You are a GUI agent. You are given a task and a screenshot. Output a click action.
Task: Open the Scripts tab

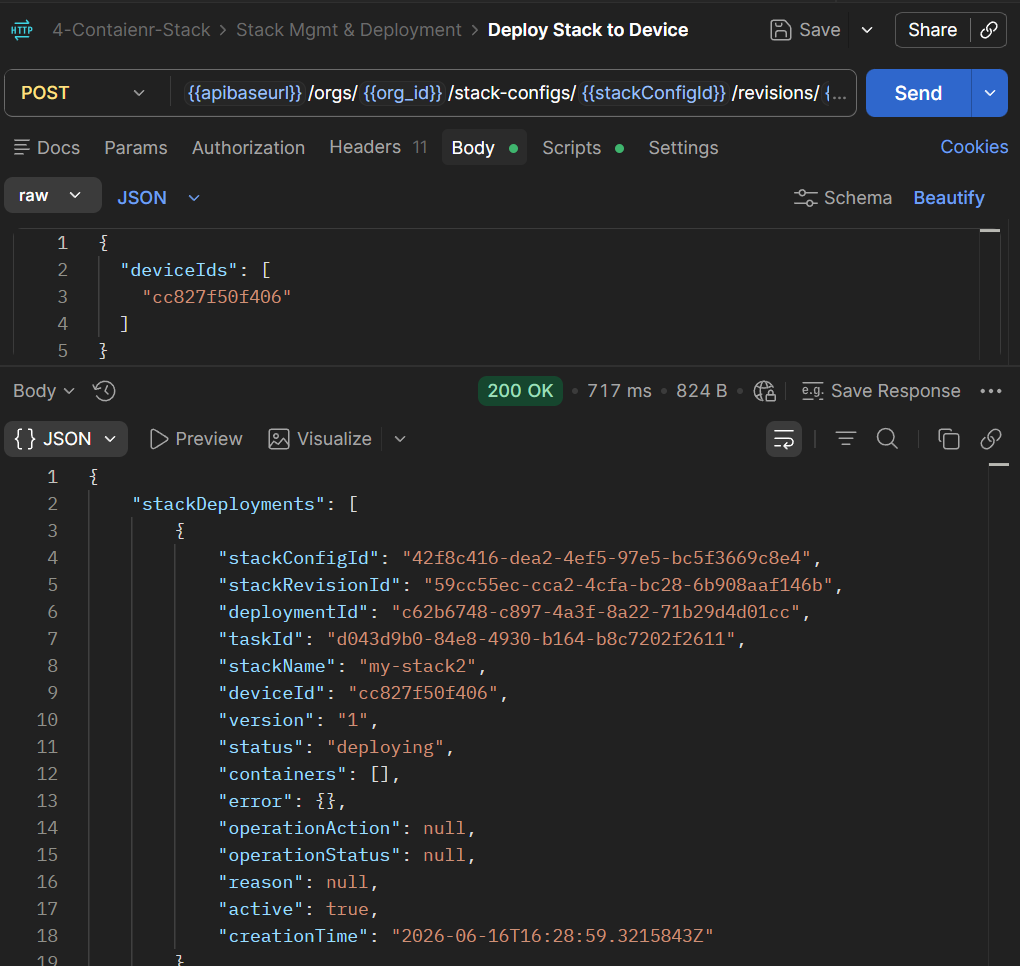(583, 148)
